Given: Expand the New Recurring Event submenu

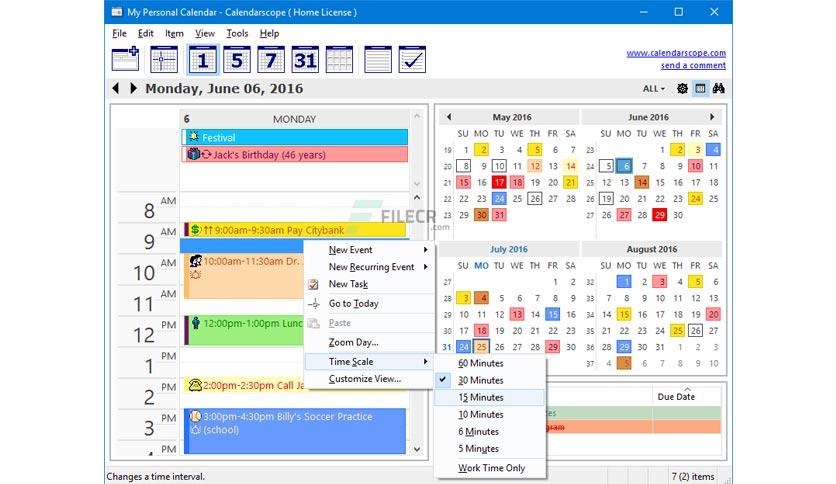Looking at the screenshot, I should tap(371, 267).
